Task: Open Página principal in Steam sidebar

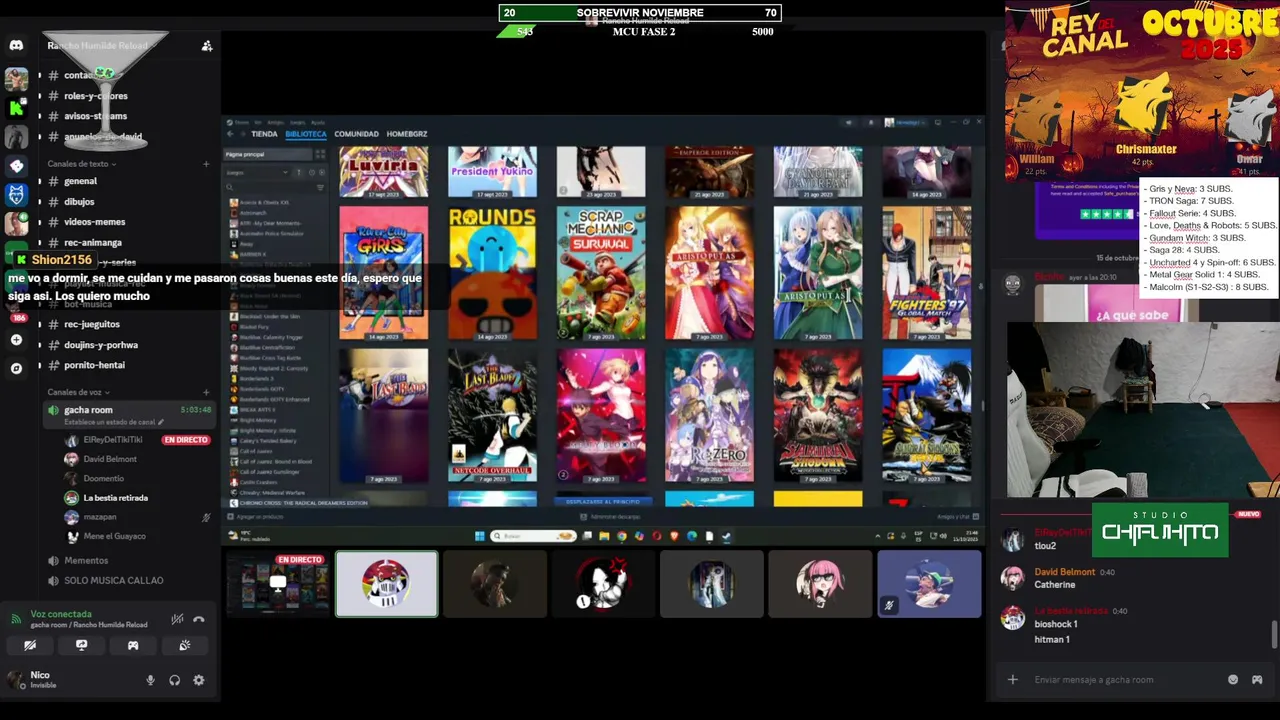Action: 268,155
